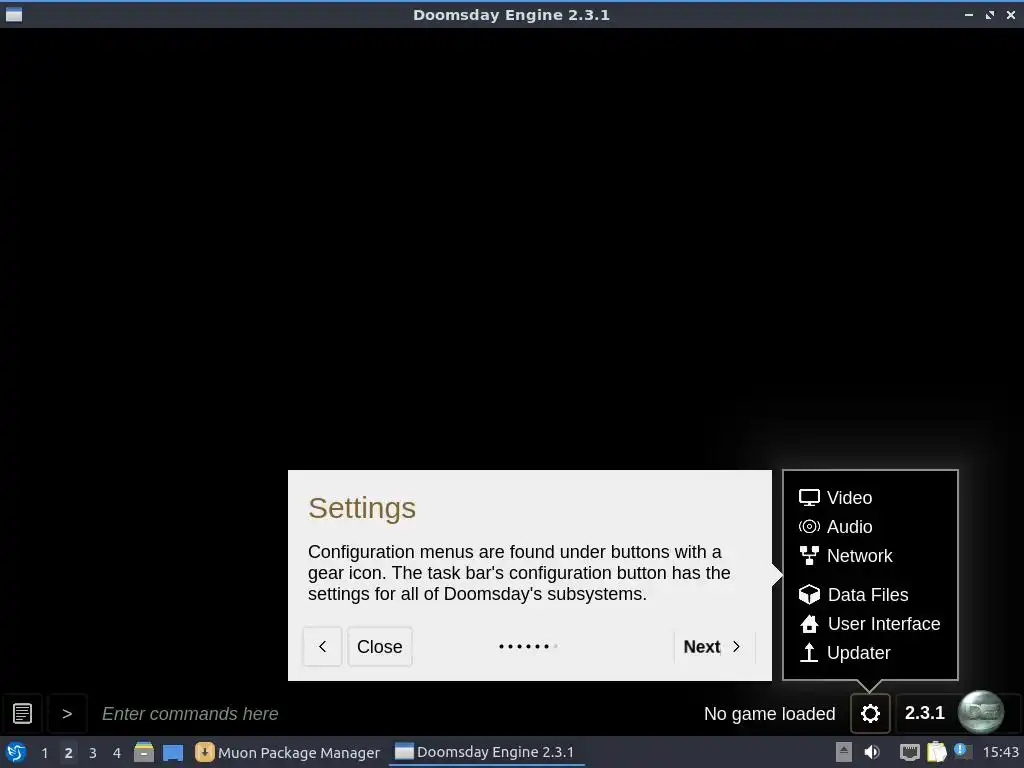
Task: Click the gear configuration button
Action: tap(870, 713)
